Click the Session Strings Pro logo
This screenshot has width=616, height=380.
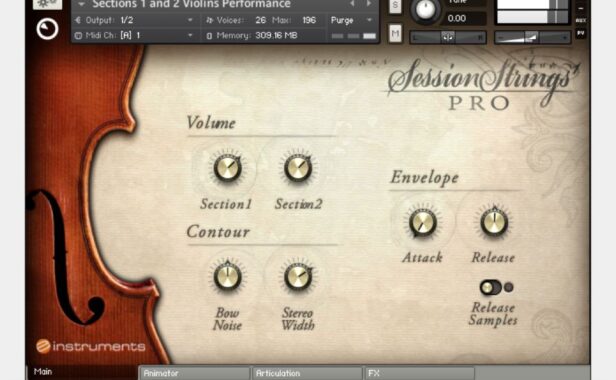point(481,84)
